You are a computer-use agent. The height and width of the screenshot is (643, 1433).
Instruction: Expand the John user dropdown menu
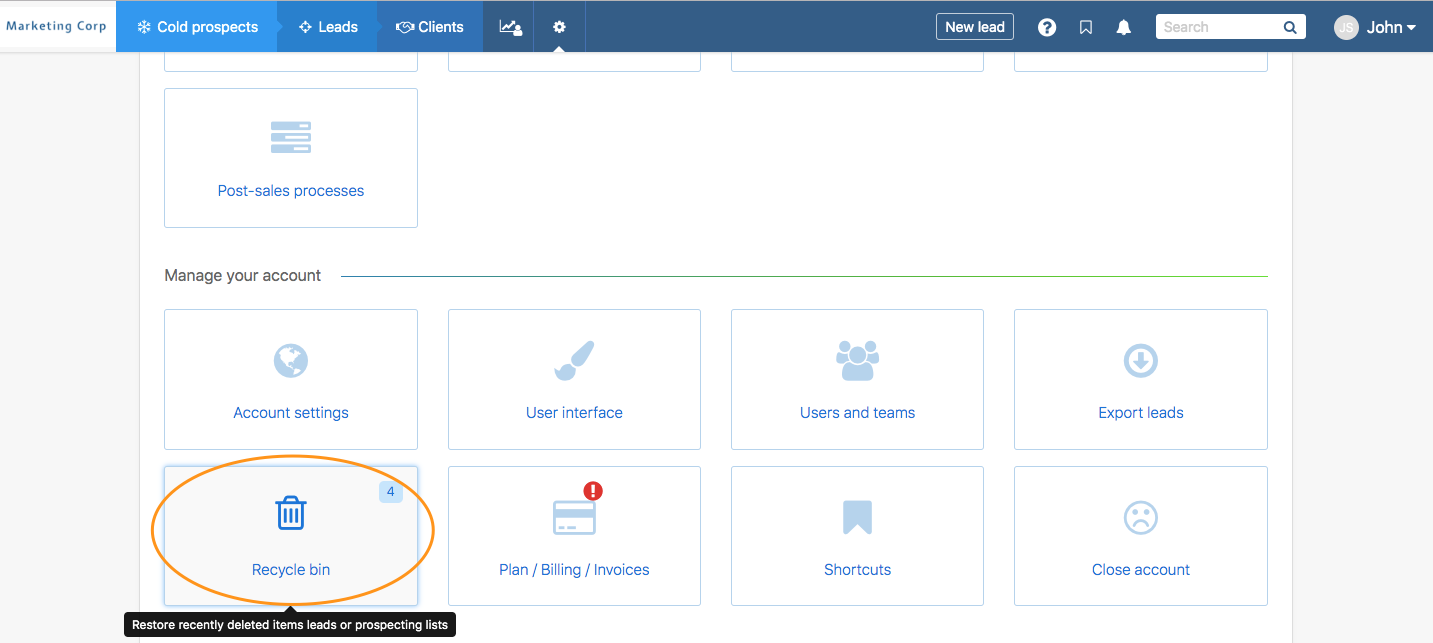pos(1376,27)
